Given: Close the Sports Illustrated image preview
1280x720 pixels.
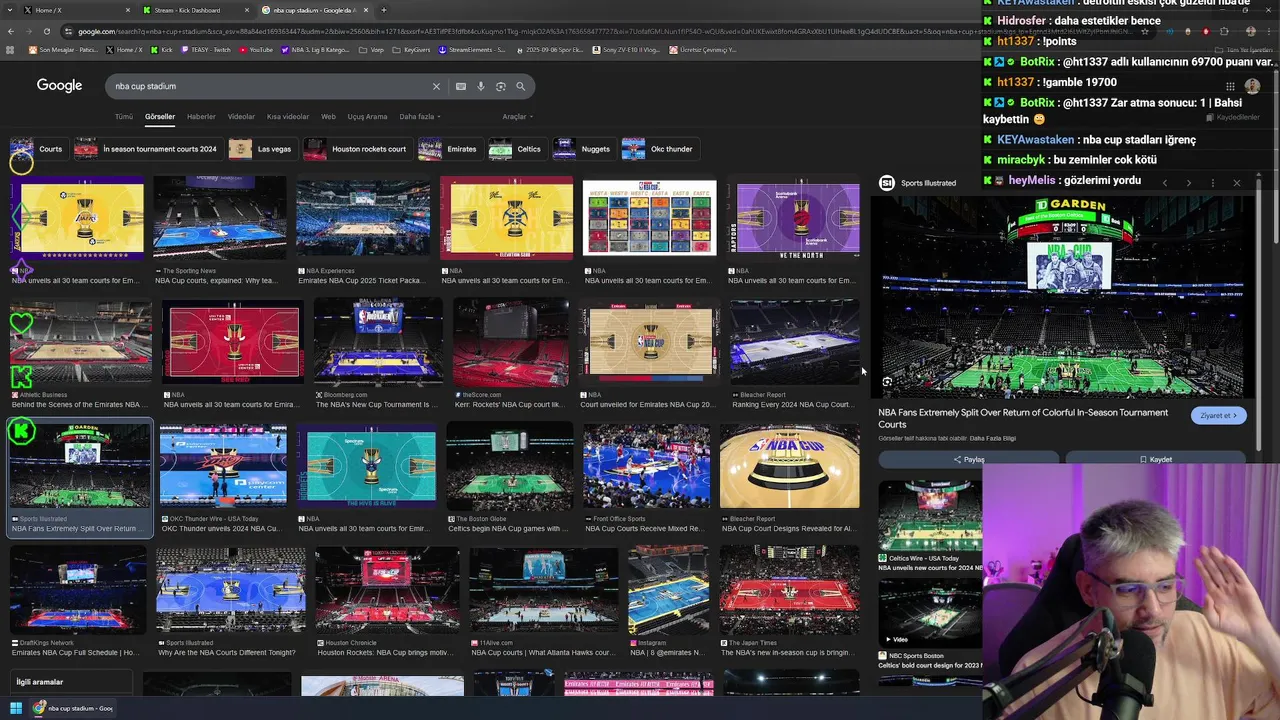Looking at the screenshot, I should (x=1236, y=183).
